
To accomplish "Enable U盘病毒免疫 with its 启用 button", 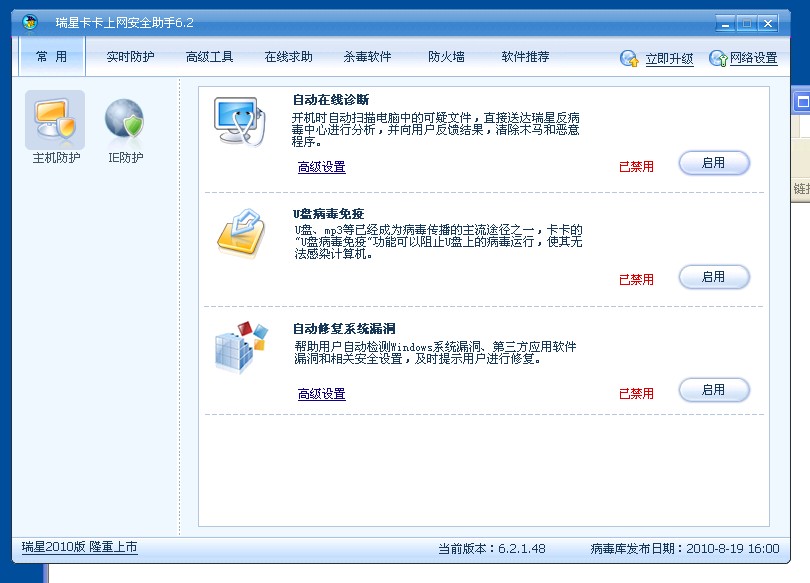I will point(714,277).
